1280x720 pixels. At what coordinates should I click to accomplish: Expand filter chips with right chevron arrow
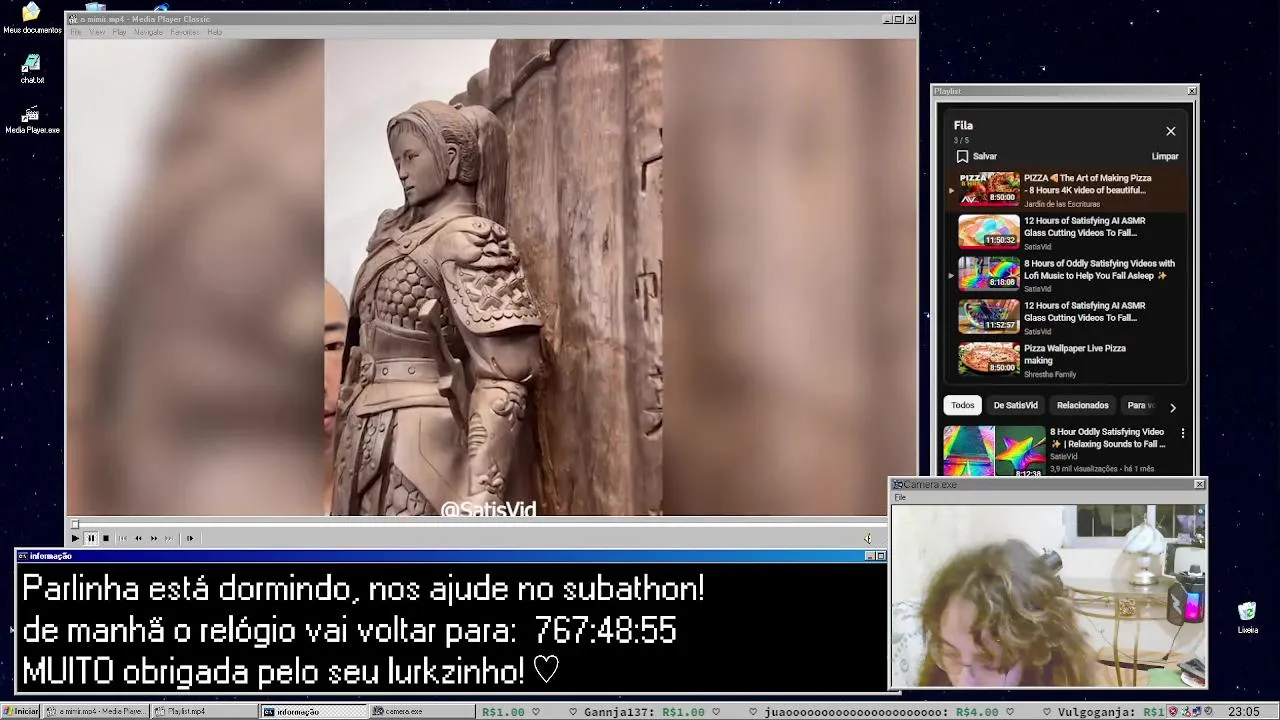click(x=1173, y=407)
